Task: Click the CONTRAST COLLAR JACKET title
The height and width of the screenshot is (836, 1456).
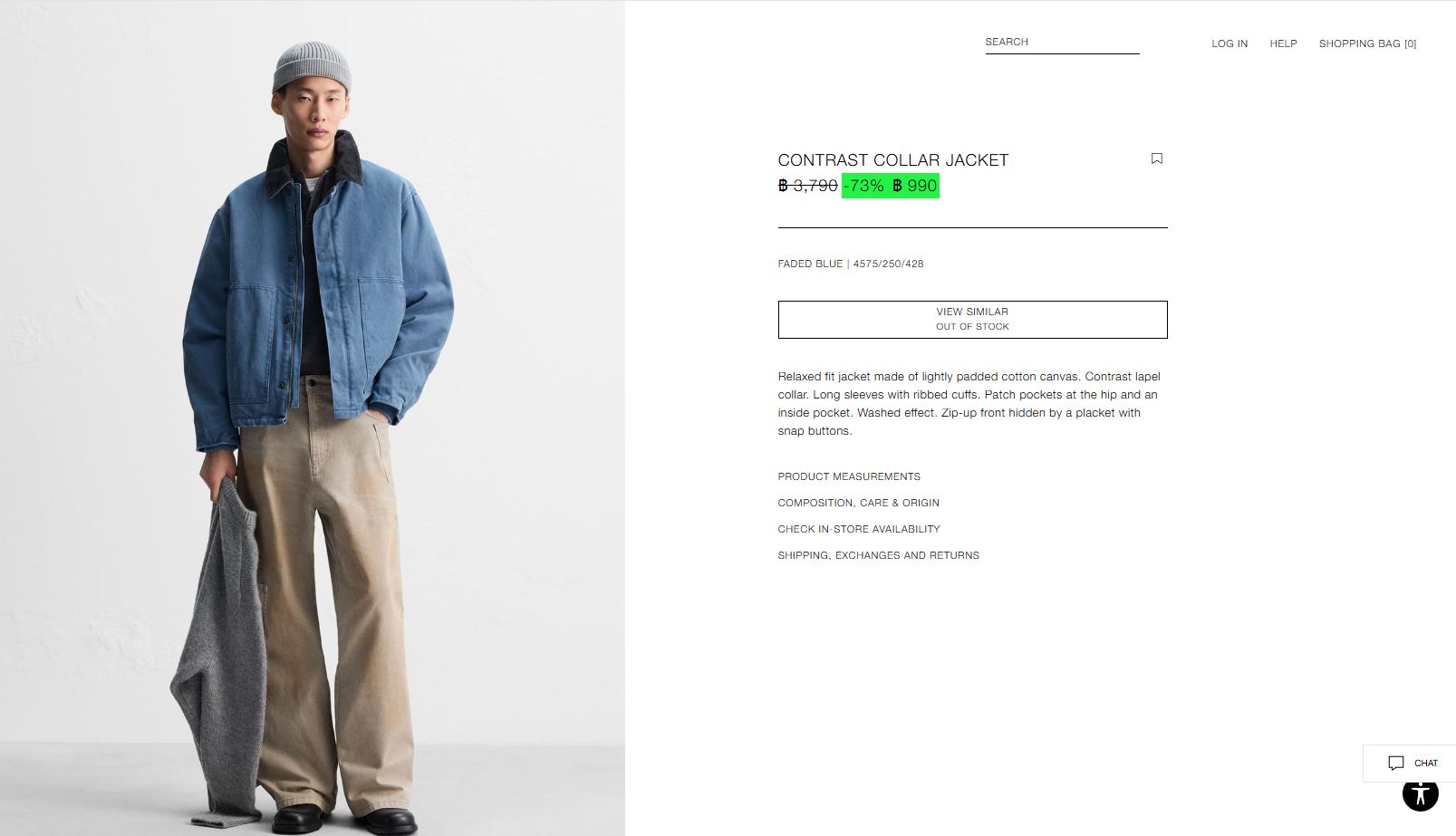Action: tap(892, 160)
